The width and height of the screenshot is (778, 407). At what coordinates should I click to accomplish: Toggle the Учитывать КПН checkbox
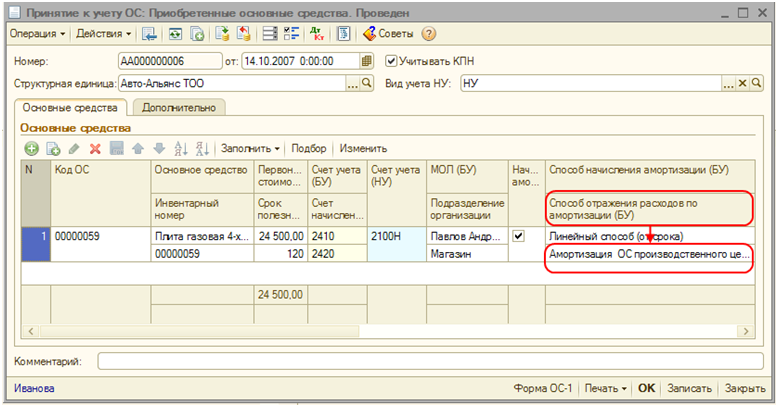point(392,61)
